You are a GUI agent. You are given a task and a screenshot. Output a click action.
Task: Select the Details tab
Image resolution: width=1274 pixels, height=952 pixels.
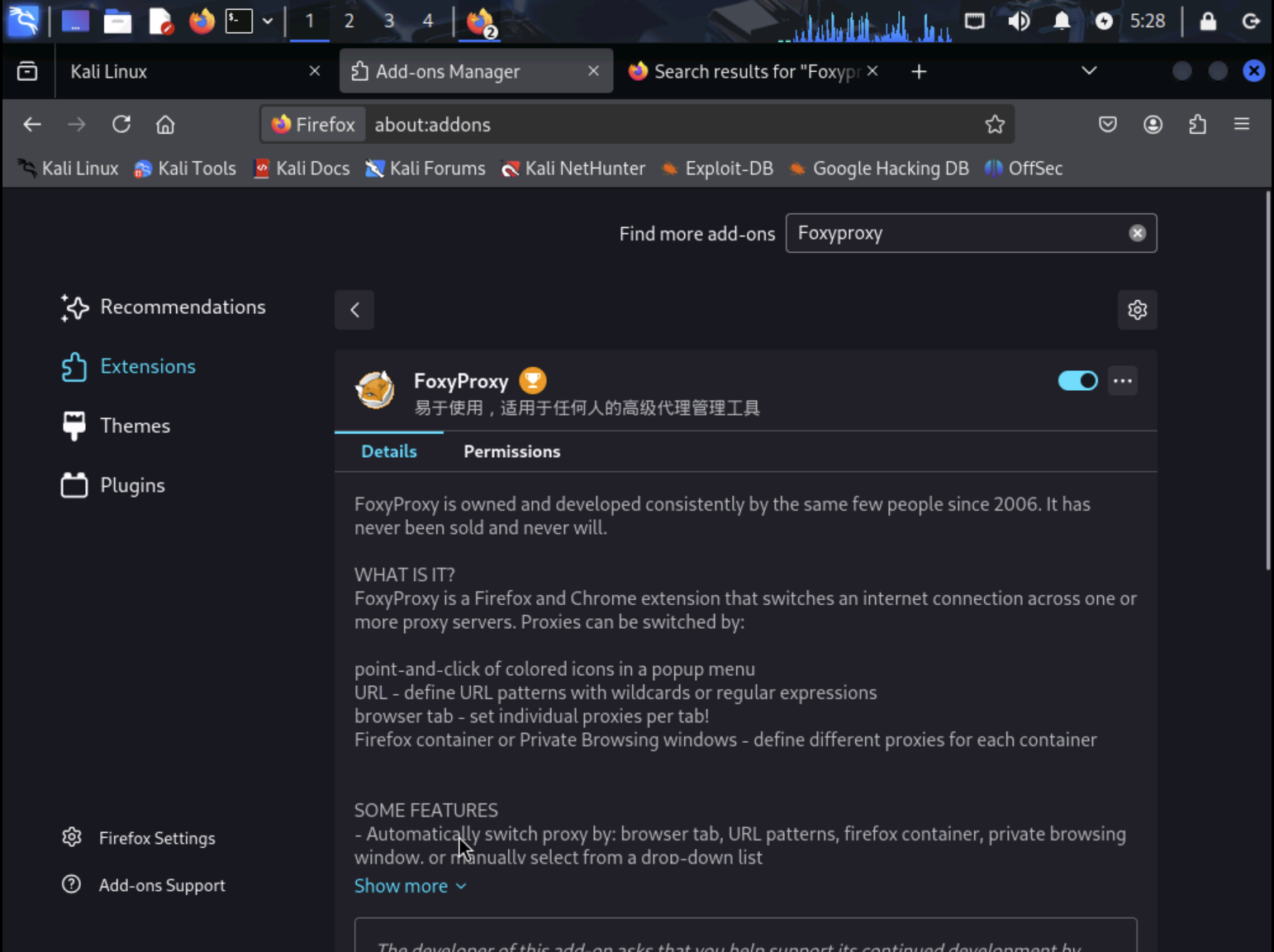click(x=389, y=452)
